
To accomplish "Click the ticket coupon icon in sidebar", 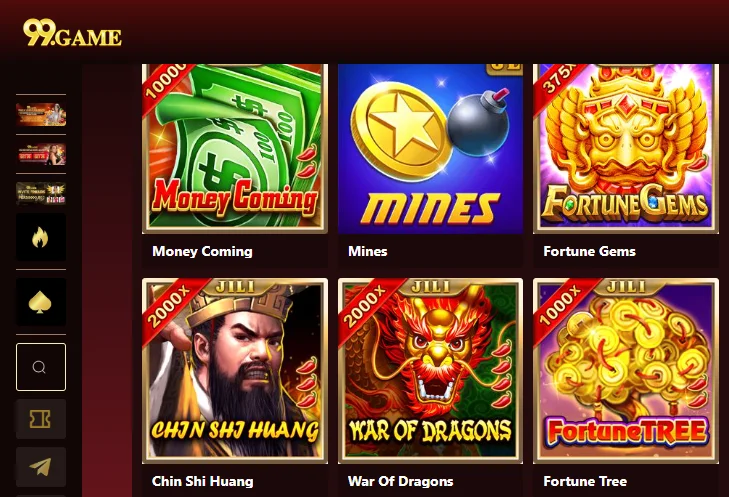I will (41, 419).
